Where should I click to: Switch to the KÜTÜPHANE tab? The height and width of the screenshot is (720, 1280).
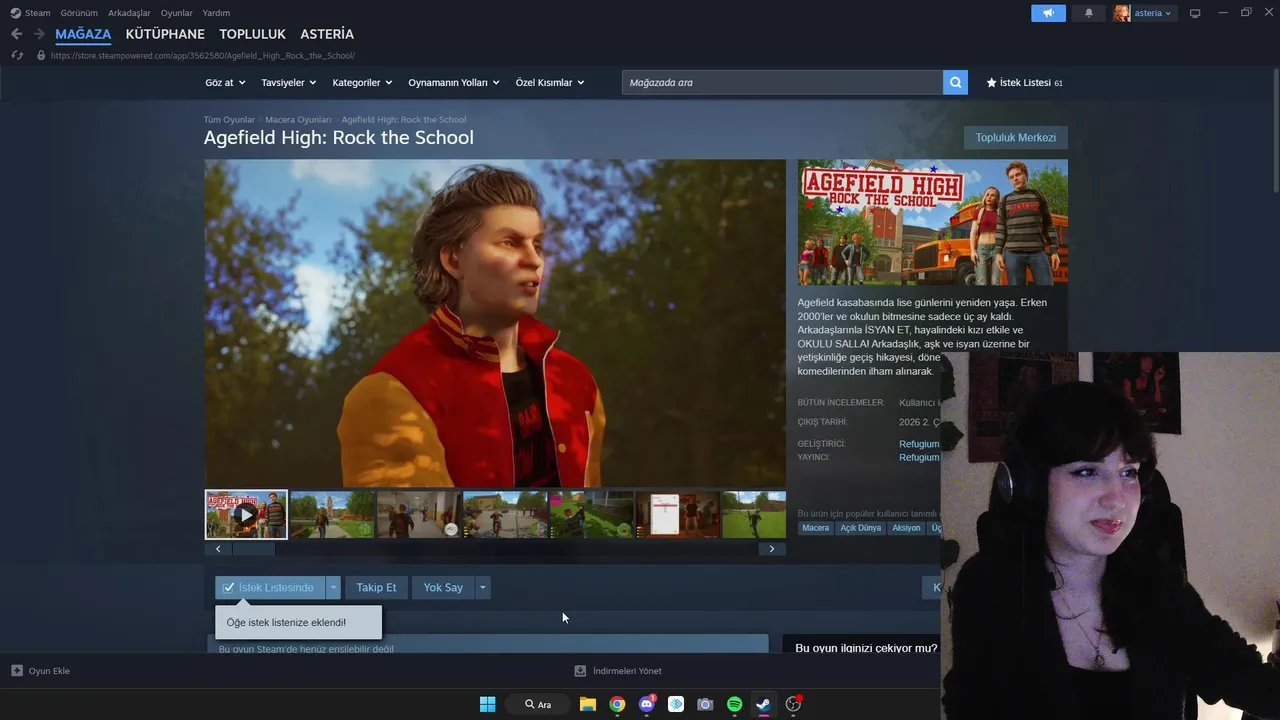(x=165, y=34)
